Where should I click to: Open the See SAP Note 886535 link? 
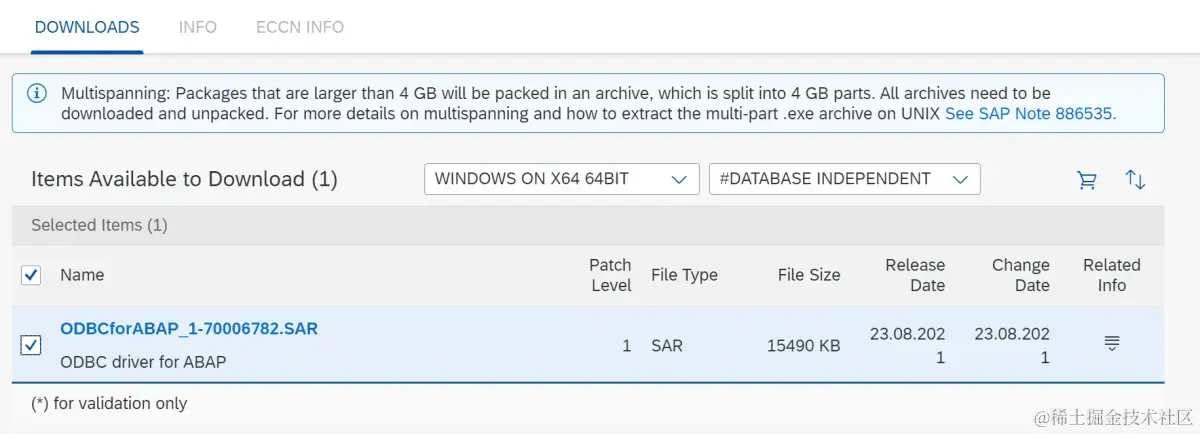[1030, 113]
